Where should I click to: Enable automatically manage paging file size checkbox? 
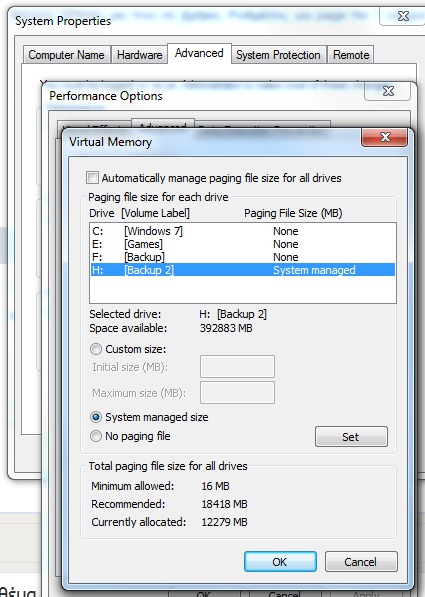point(92,178)
